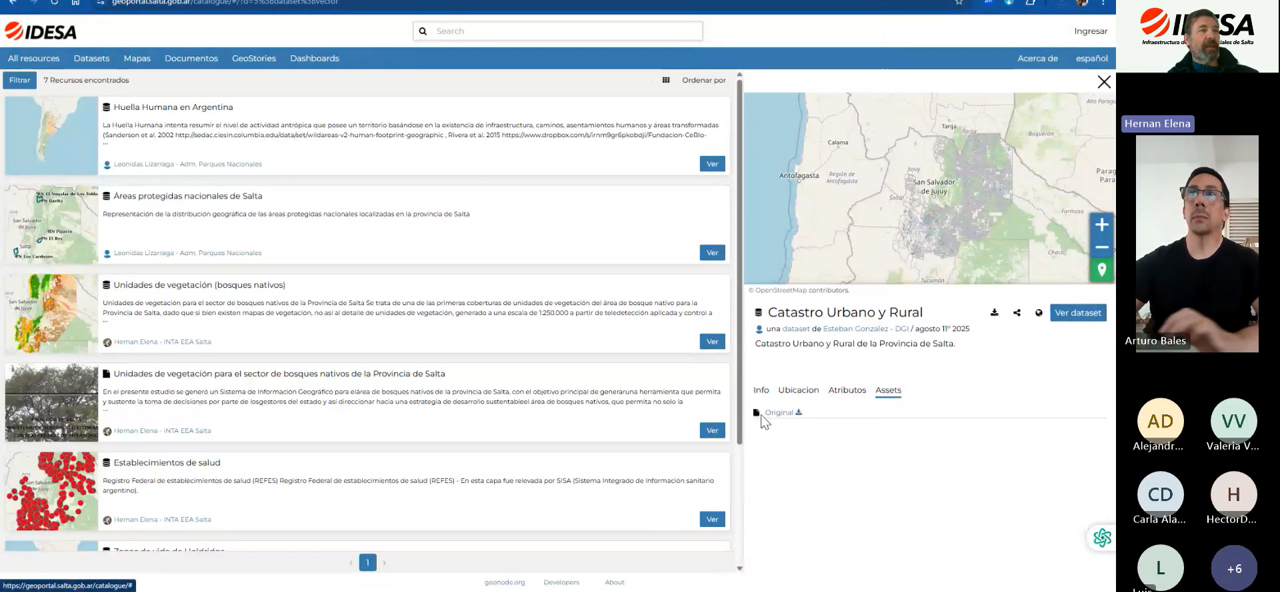Click the globe icon next to Ver dataset
This screenshot has width=1280, height=592.
pyautogui.click(x=1039, y=313)
